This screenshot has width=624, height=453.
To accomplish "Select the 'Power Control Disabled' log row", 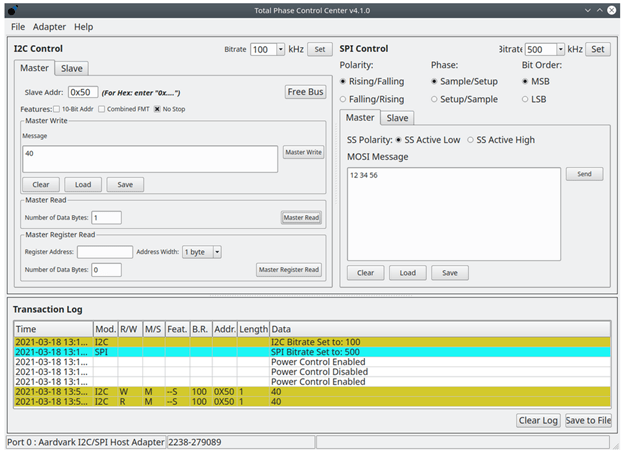I will 312,372.
